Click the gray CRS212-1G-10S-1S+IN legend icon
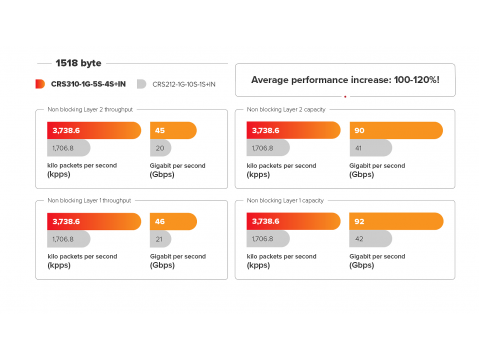The height and width of the screenshot is (360, 480). [x=142, y=84]
